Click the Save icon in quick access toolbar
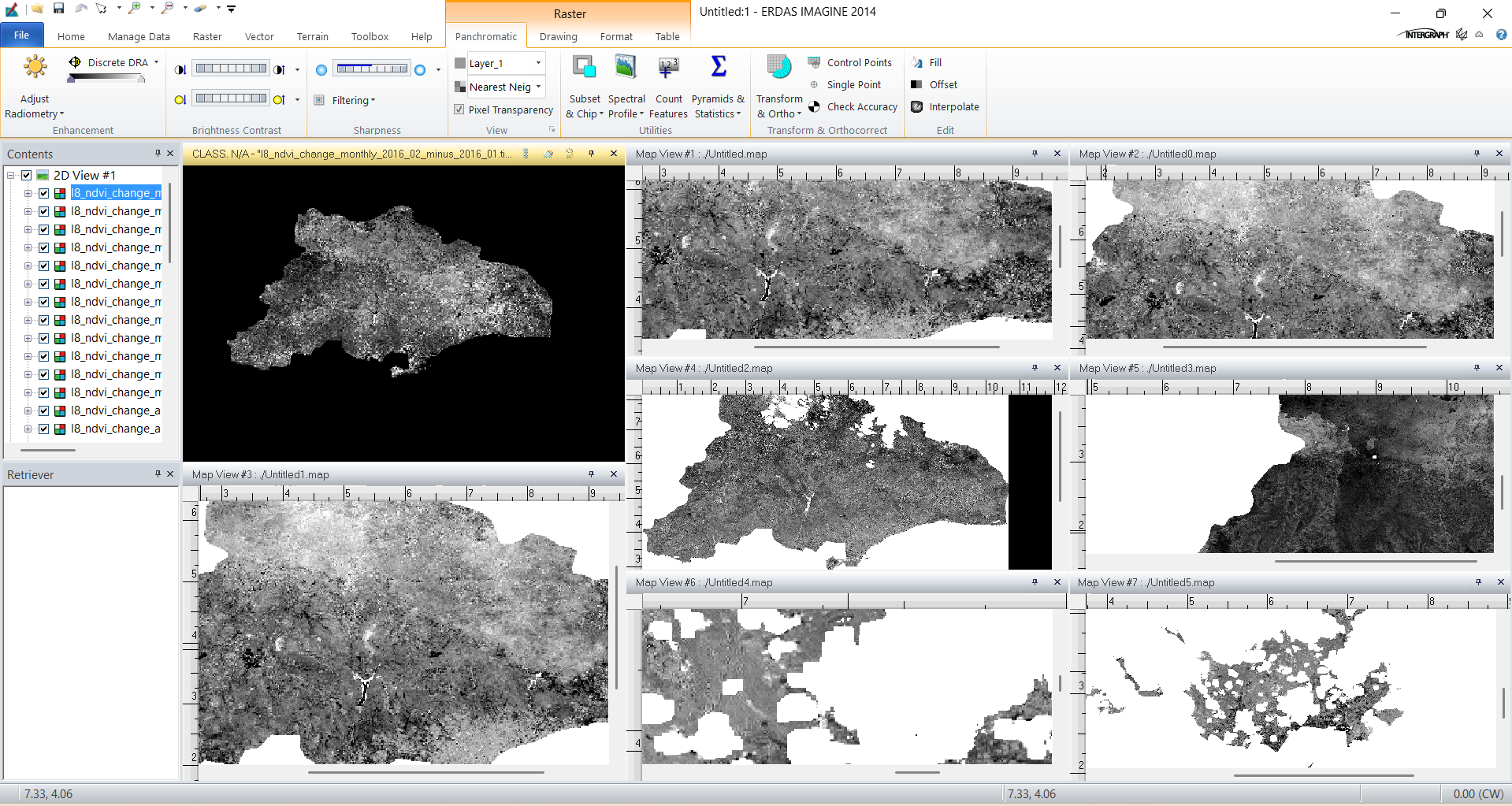Viewport: 1512px width, 806px height. coord(58,9)
